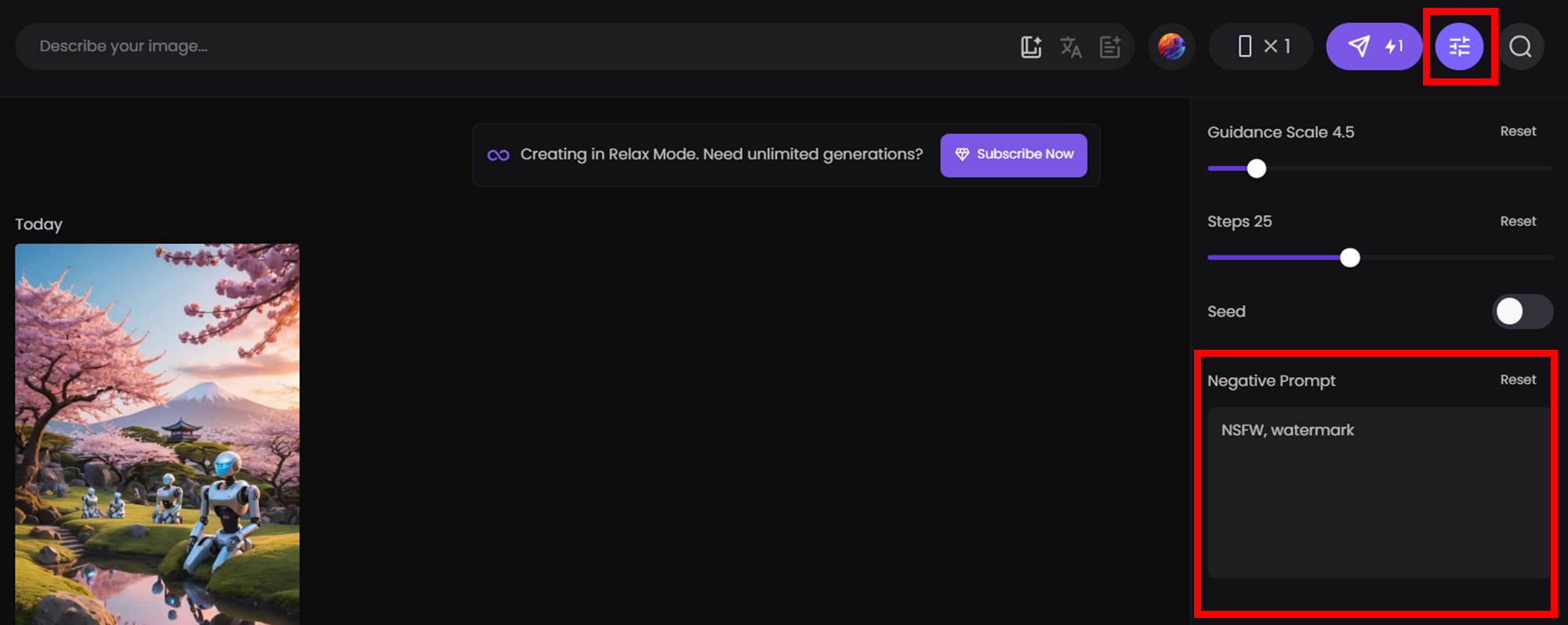The image size is (1568, 625).
Task: Click the search magnifier icon
Action: coord(1520,46)
